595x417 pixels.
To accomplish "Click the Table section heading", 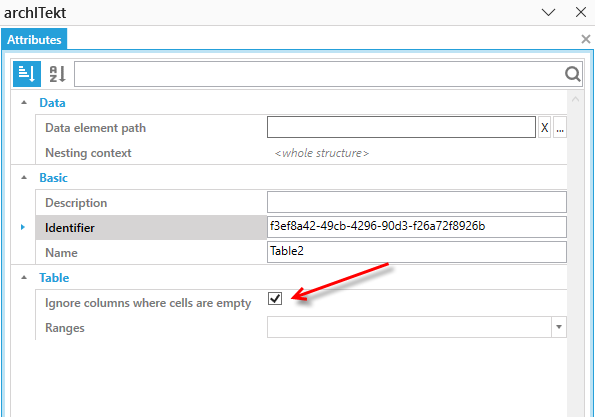I will click(54, 278).
